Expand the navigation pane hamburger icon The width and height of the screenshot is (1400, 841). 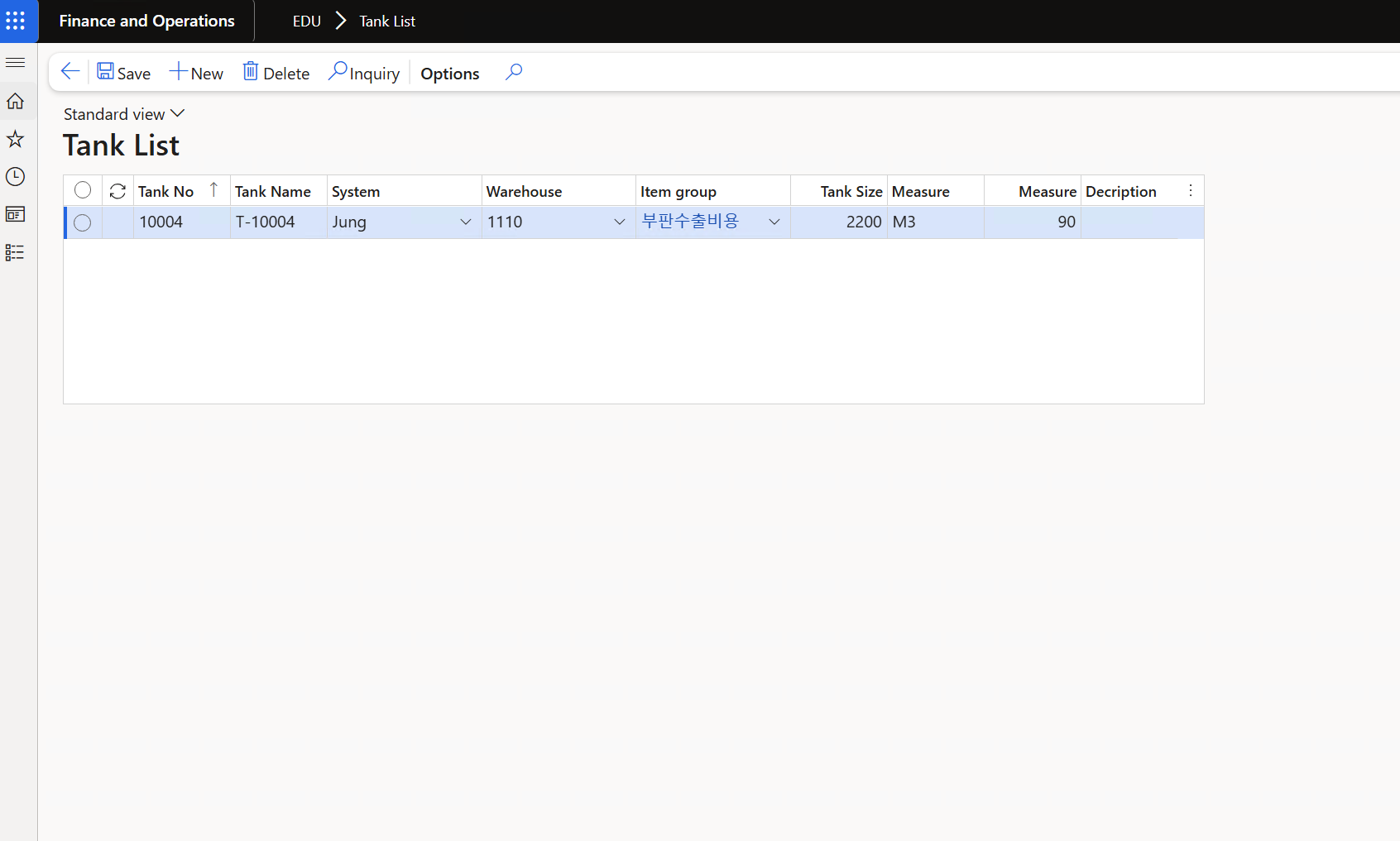(x=15, y=63)
